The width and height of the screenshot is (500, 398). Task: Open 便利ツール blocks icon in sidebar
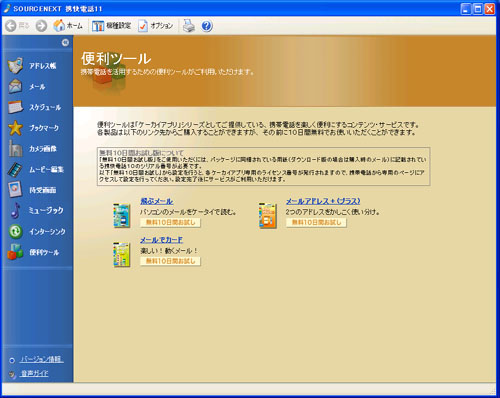pyautogui.click(x=15, y=252)
